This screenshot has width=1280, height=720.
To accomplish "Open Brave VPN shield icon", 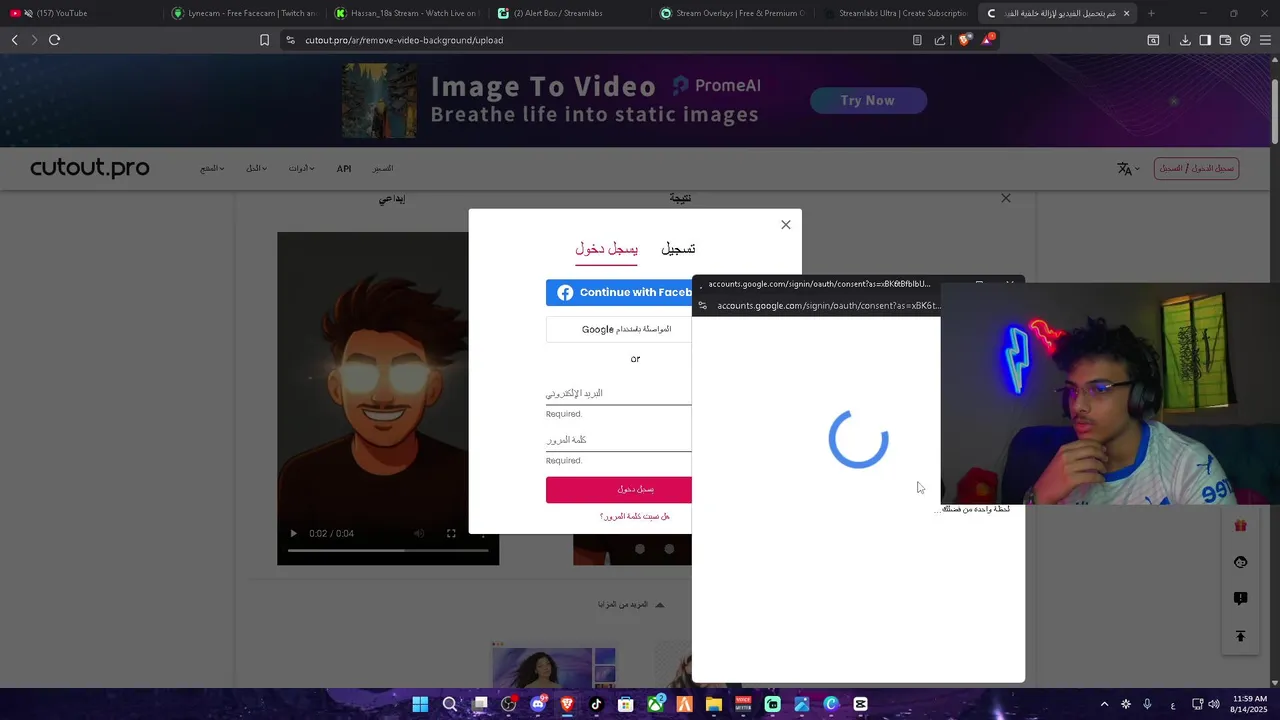I will click(1245, 40).
